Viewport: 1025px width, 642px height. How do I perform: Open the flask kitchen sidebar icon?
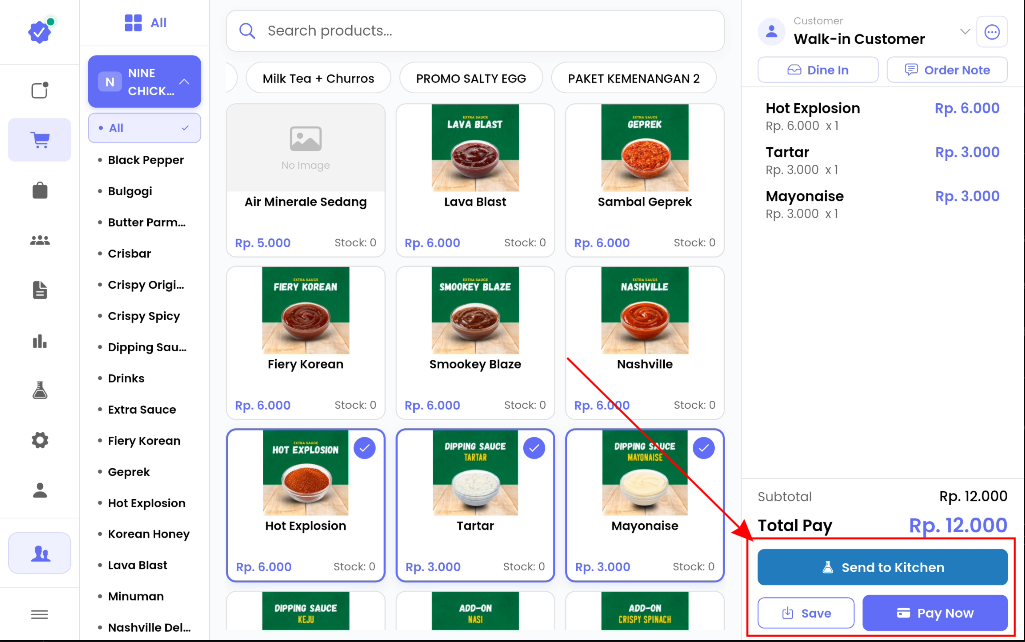coord(40,390)
